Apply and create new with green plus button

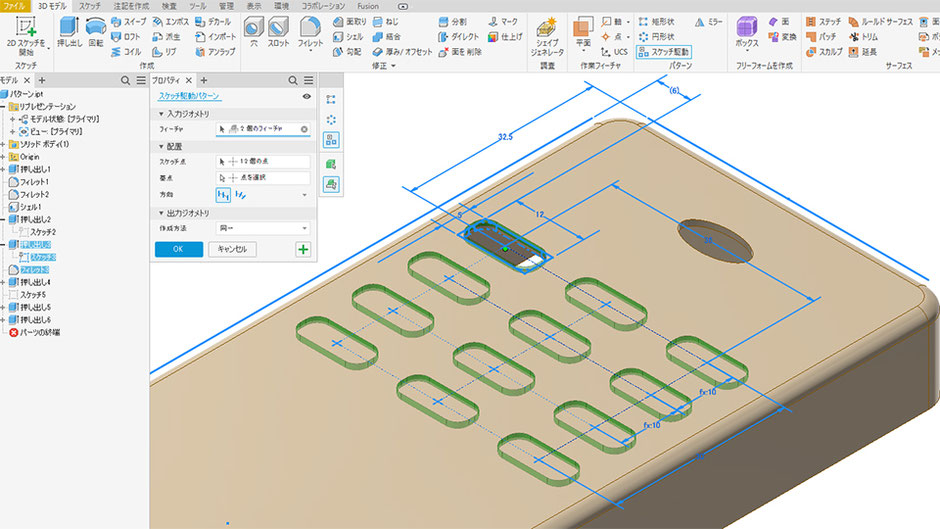click(x=303, y=250)
